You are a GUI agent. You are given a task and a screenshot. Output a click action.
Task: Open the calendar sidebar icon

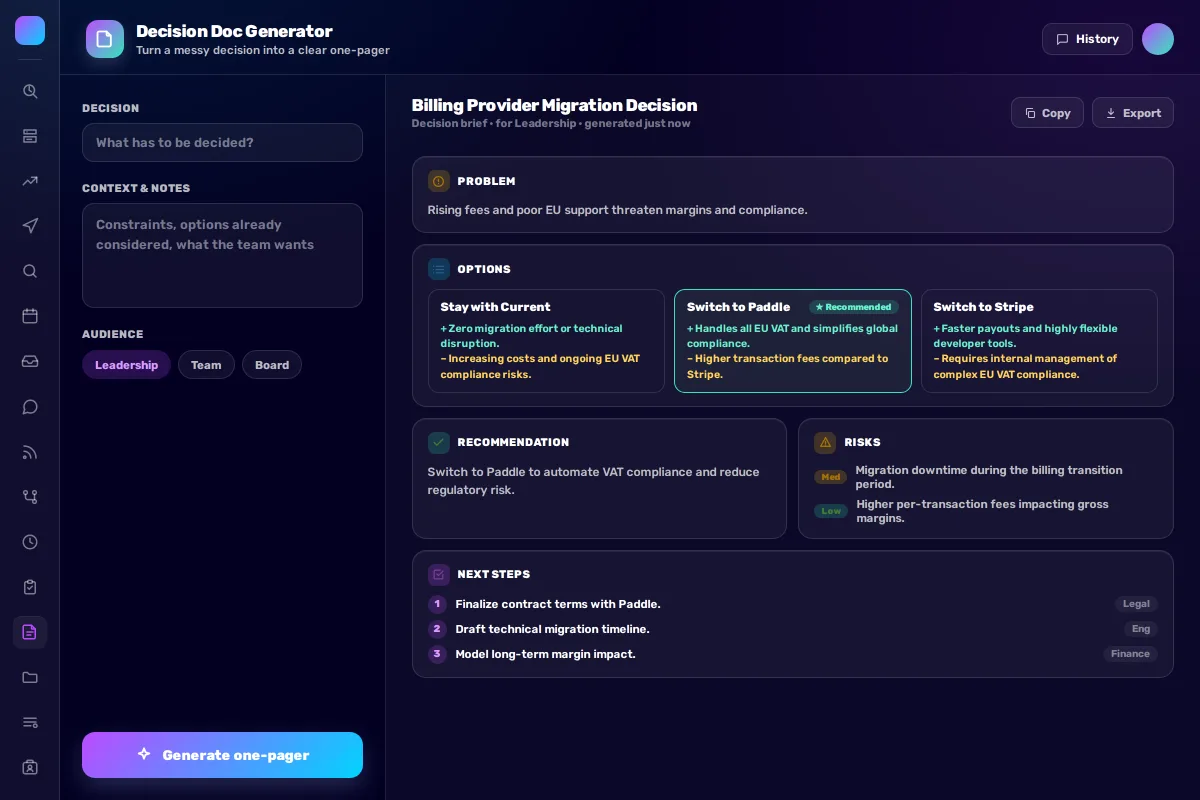tap(30, 316)
